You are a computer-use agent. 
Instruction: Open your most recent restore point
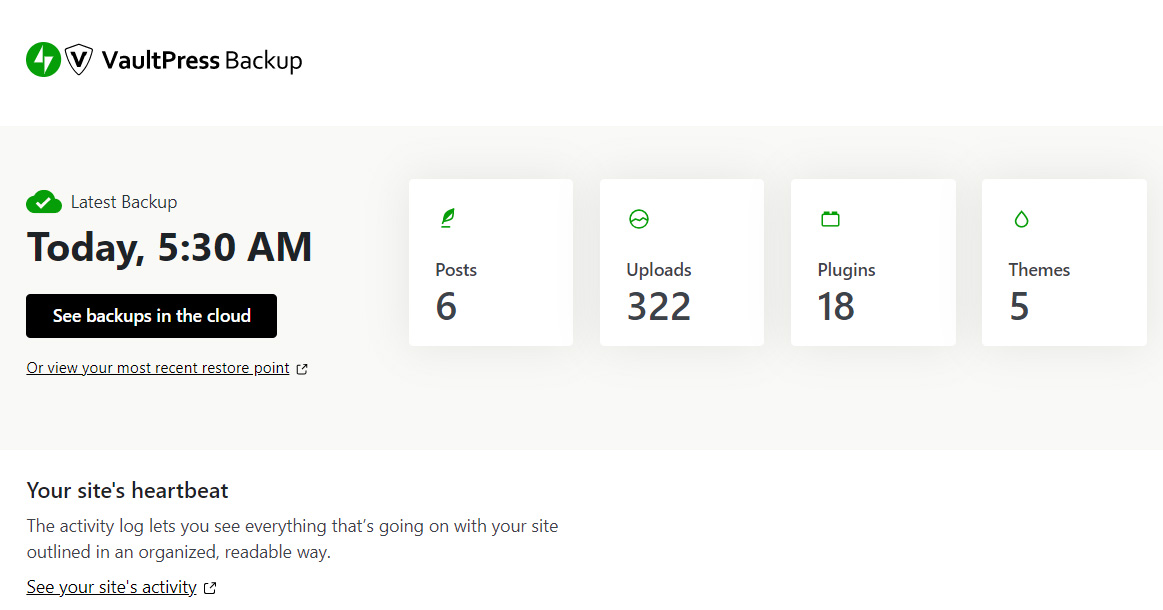pos(157,367)
